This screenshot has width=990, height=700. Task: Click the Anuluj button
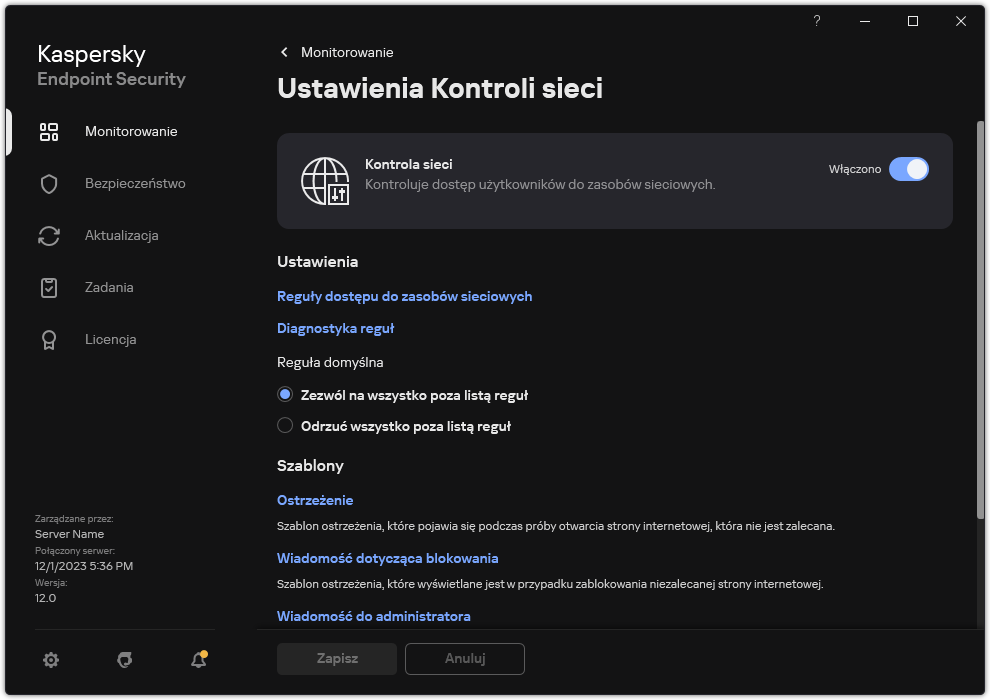(x=464, y=659)
